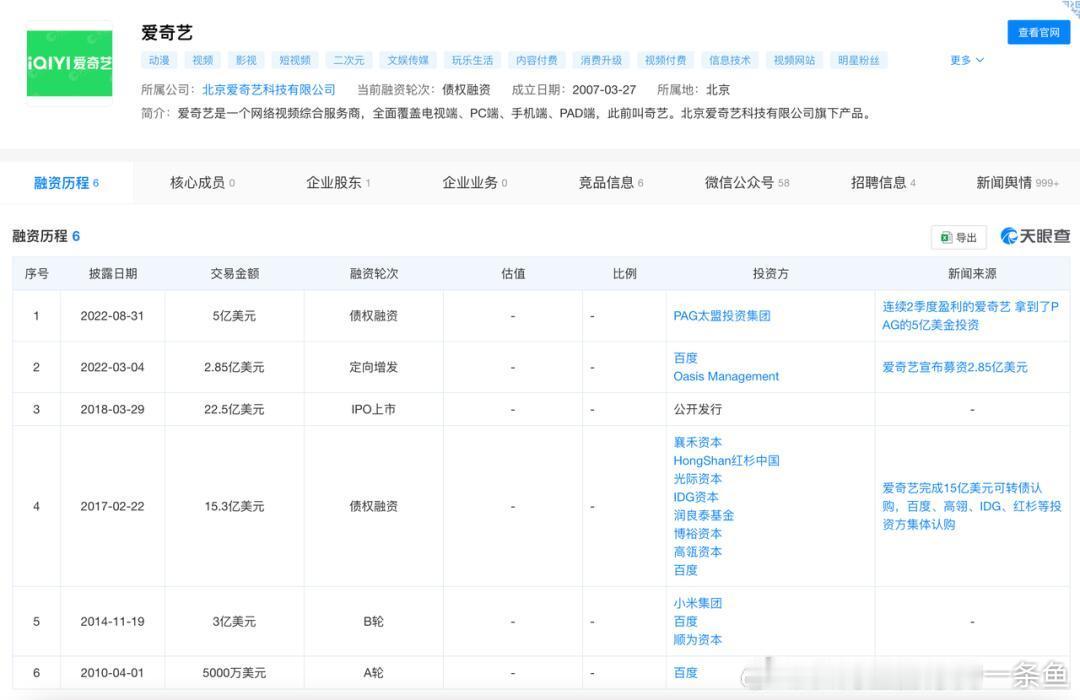
Task: Open 博裕资本 investor link
Action: 698,533
